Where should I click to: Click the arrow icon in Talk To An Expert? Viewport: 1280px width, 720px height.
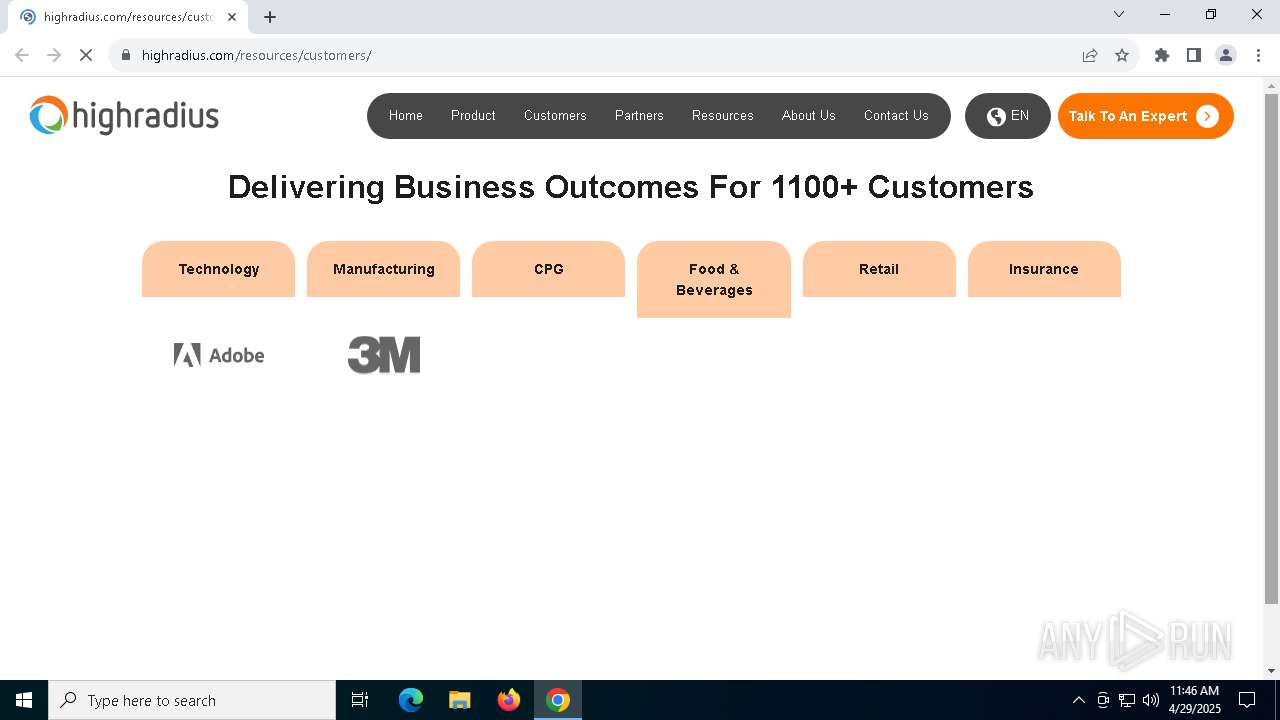(1207, 116)
